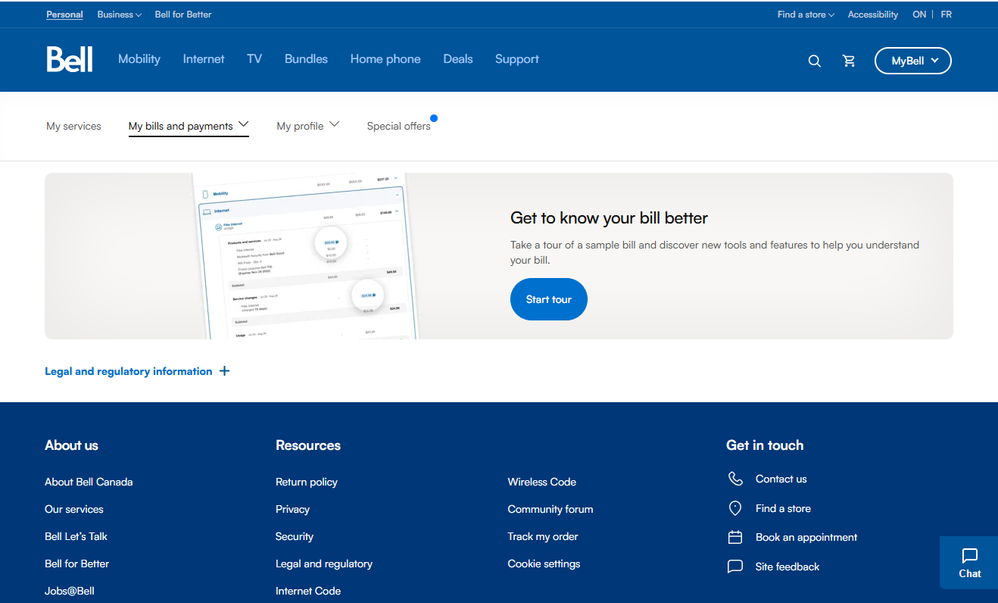Open Jobs@Bell link

(69, 591)
